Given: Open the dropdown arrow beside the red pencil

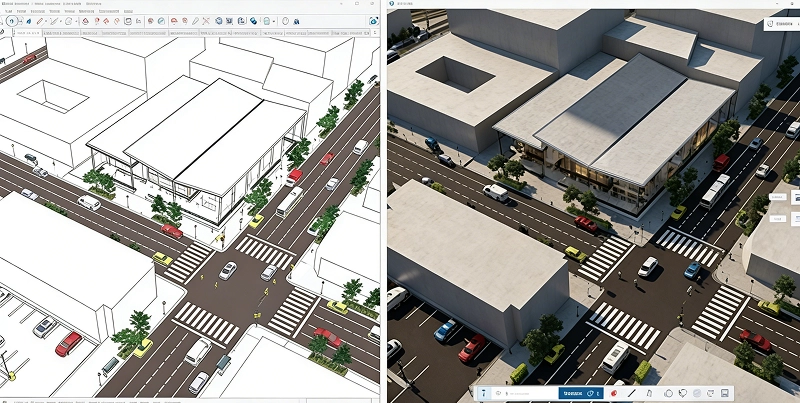Looking at the screenshot, I should (x=45, y=21).
